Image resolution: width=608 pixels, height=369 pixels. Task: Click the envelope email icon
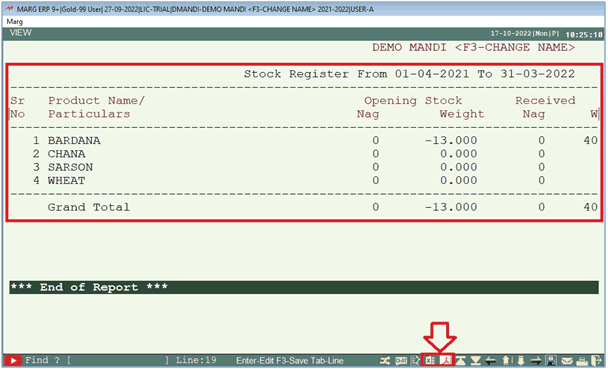click(x=567, y=361)
